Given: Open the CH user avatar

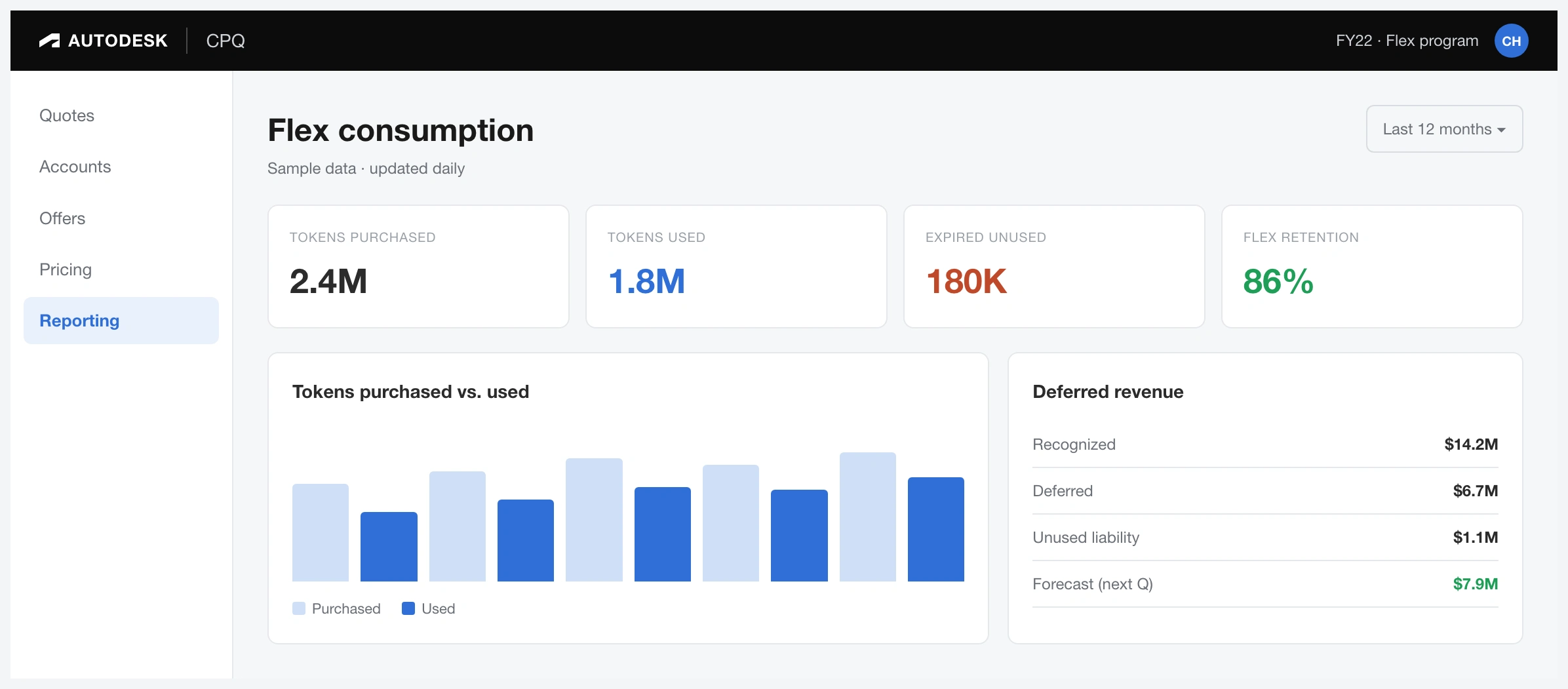Looking at the screenshot, I should pos(1511,41).
